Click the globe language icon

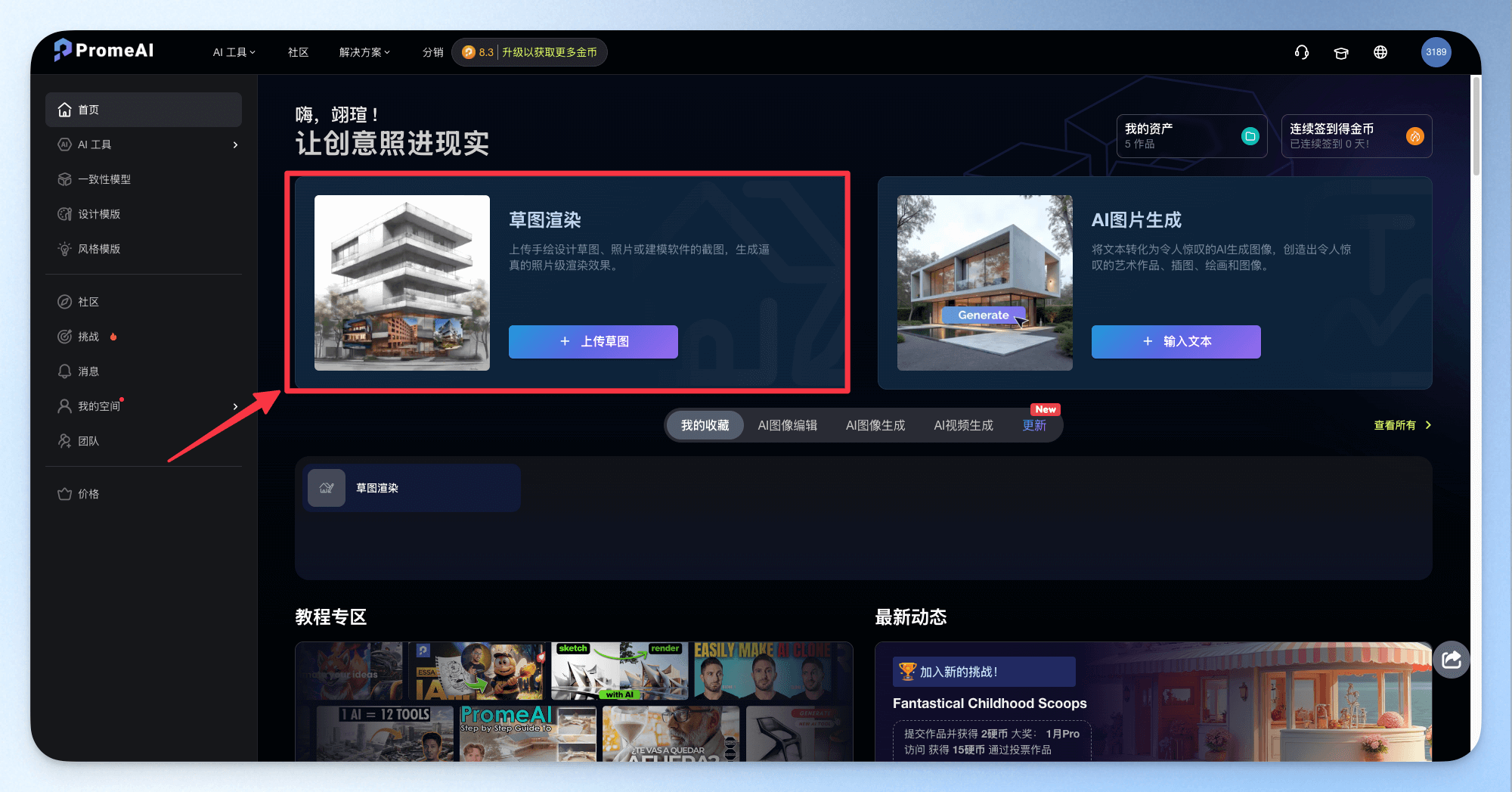[1380, 52]
